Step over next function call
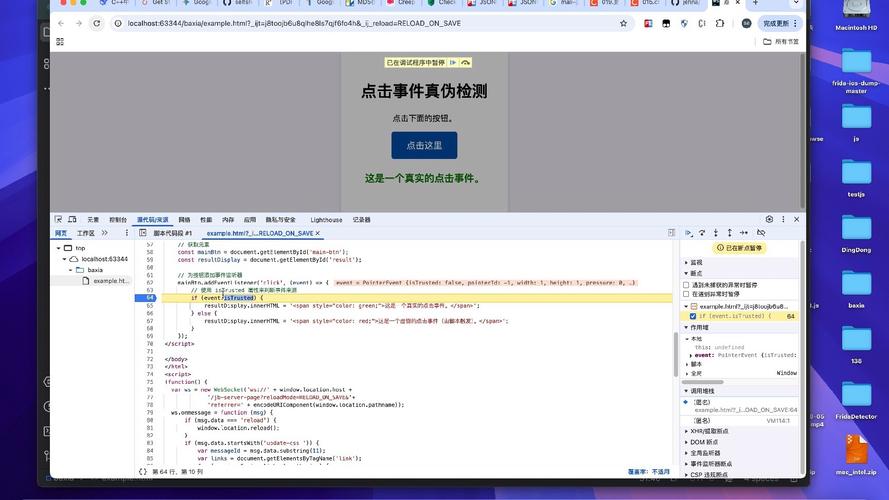Screen dimensions: 889x500 (x=702, y=233)
